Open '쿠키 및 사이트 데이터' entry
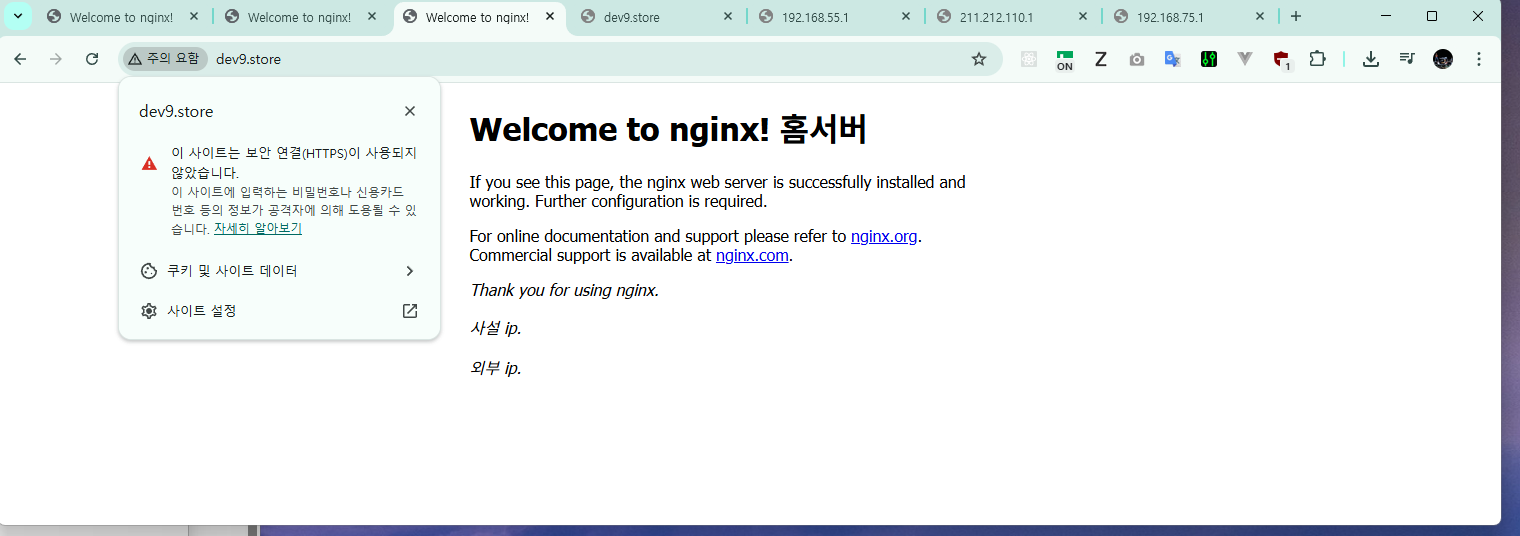This screenshot has width=1520, height=536. pyautogui.click(x=279, y=271)
